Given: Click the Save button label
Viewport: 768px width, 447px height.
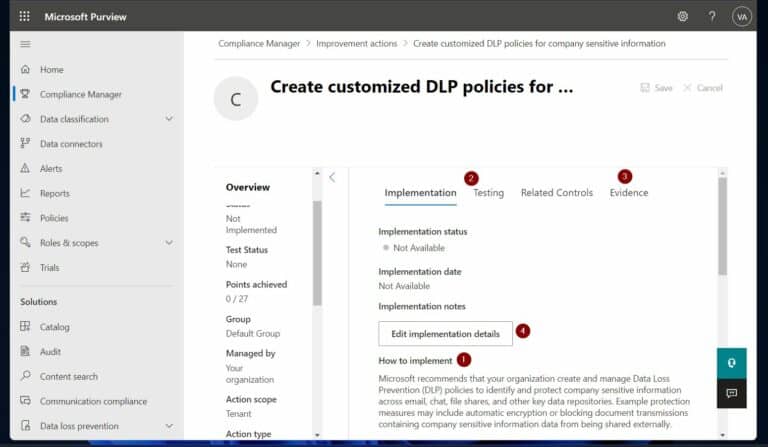Looking at the screenshot, I should pyautogui.click(x=663, y=88).
